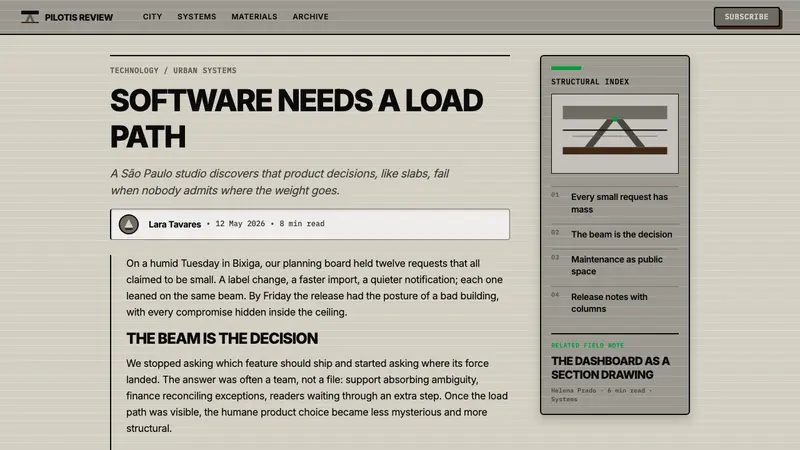800x450 pixels.
Task: Open the MATERIALS menu item
Action: tap(254, 17)
